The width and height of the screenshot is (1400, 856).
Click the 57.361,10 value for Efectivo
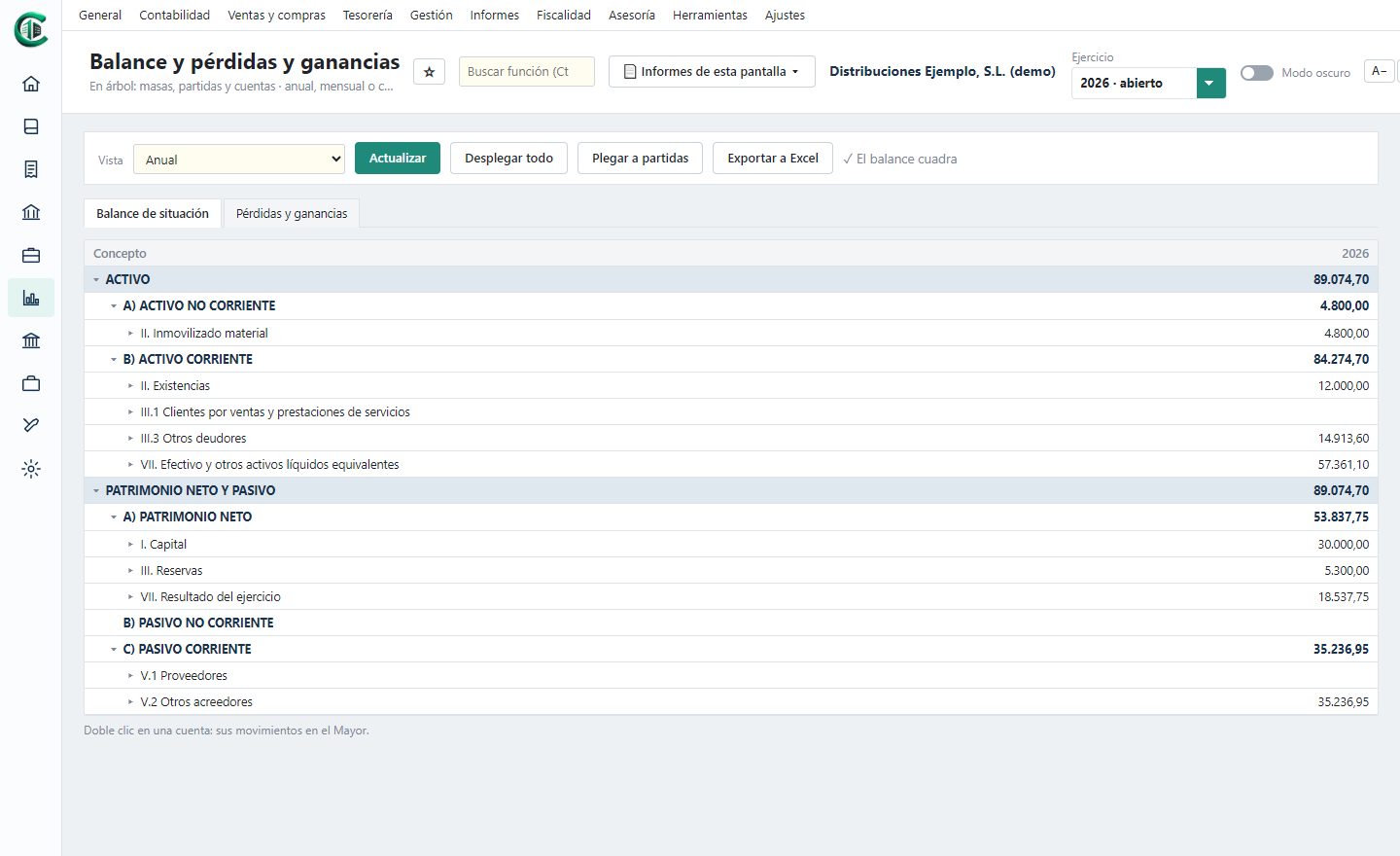click(1344, 465)
